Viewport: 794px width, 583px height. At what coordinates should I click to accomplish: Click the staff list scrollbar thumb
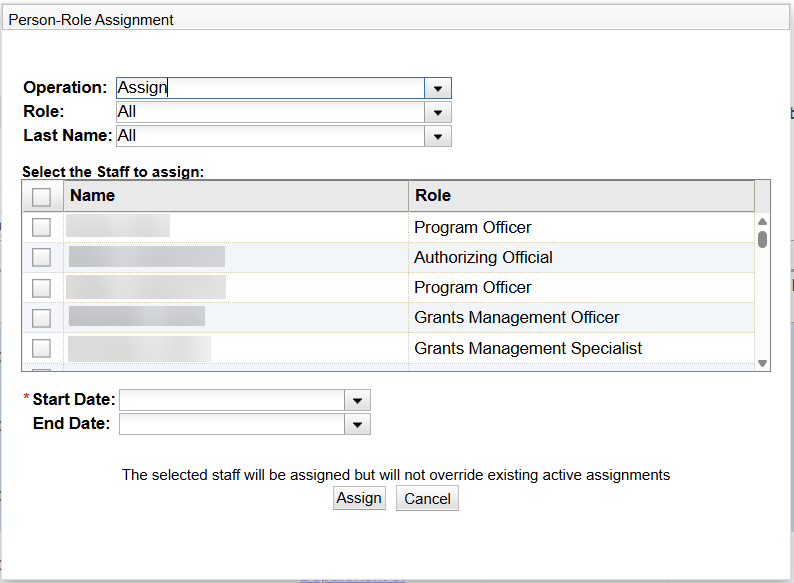pyautogui.click(x=762, y=239)
